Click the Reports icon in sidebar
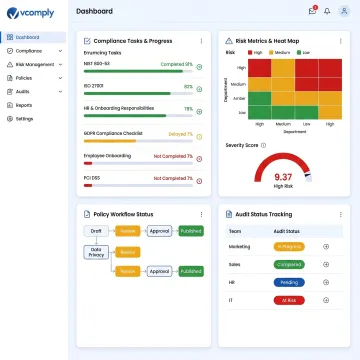This screenshot has height=360, width=360. 10,105
